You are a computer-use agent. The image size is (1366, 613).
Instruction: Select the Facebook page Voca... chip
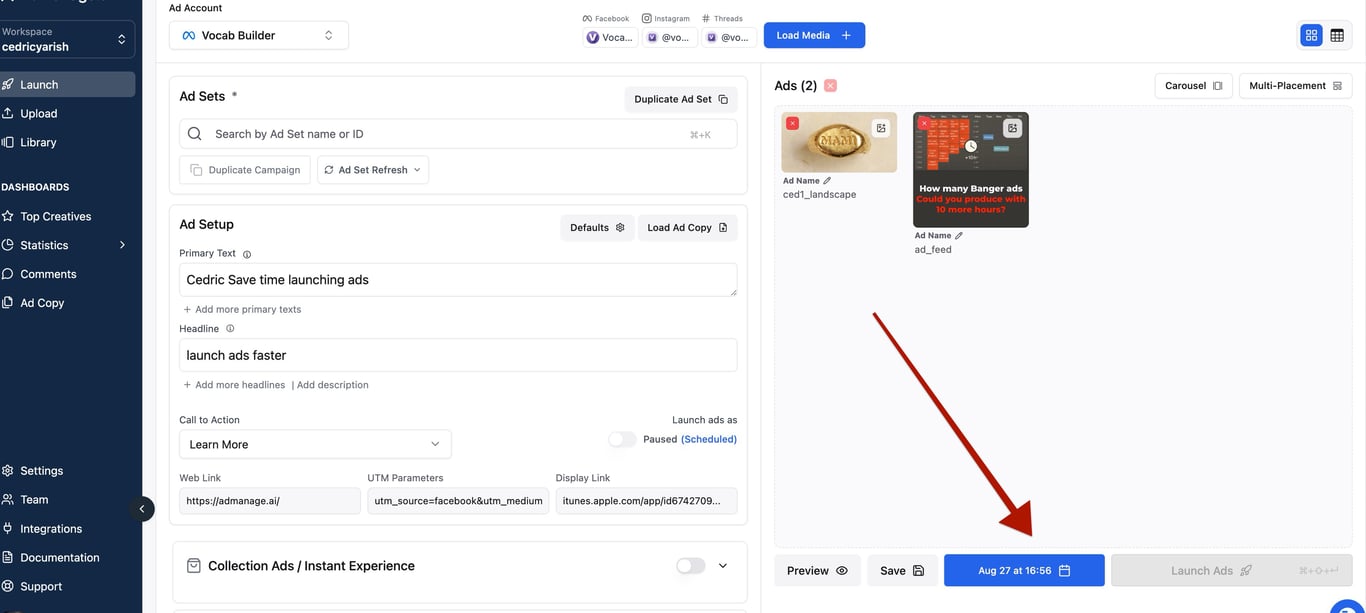[610, 37]
